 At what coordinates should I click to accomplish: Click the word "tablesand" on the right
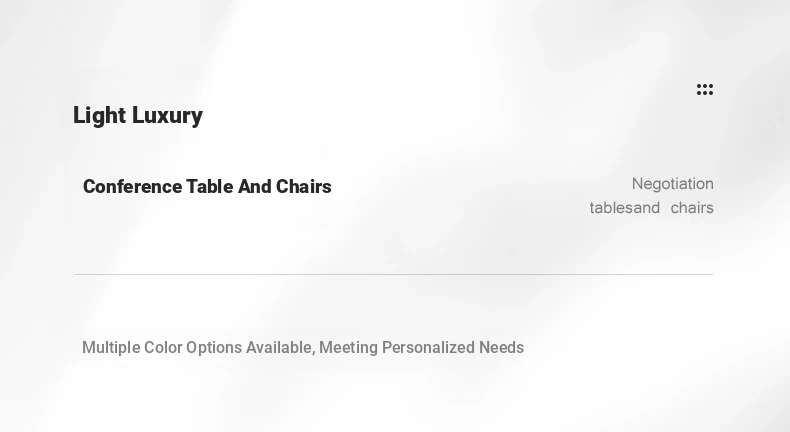point(625,208)
